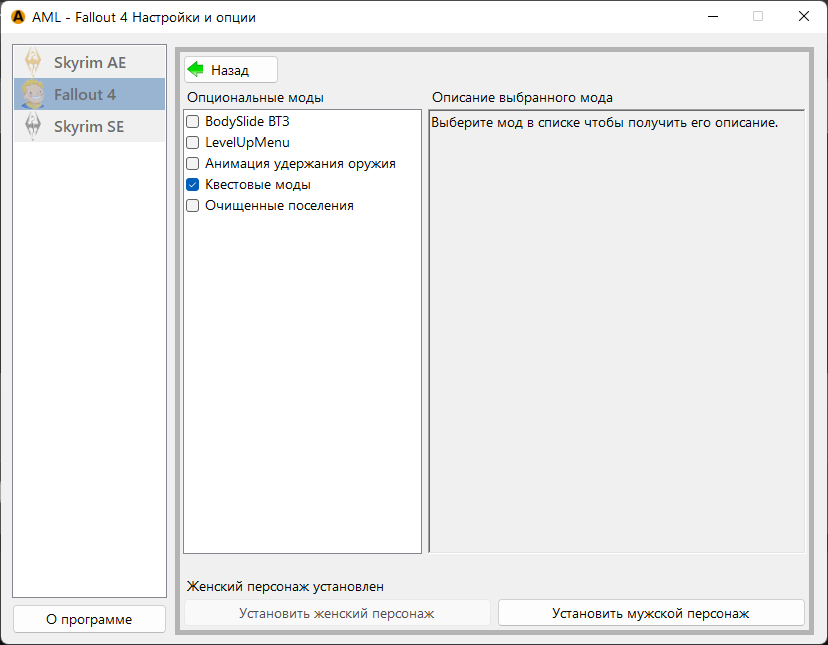The image size is (828, 645).
Task: Switch to the Skyrim AE game tab
Action: click(90, 62)
